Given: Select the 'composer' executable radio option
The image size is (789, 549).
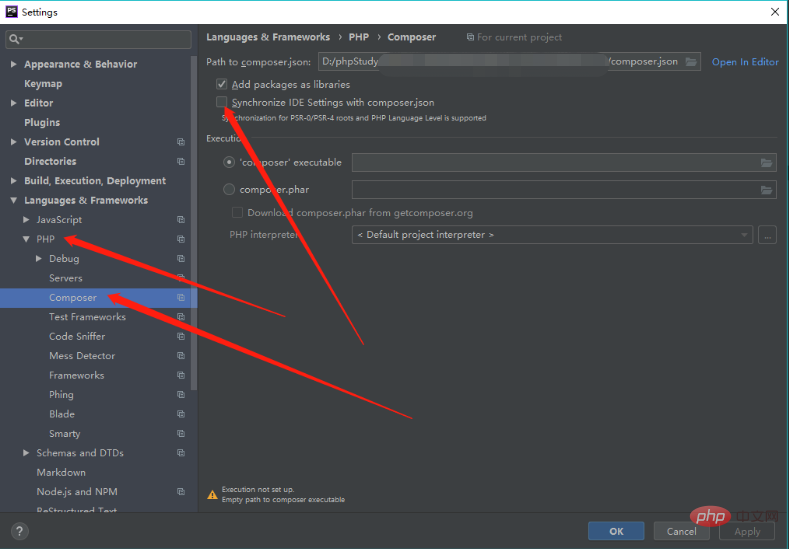Looking at the screenshot, I should [x=229, y=163].
